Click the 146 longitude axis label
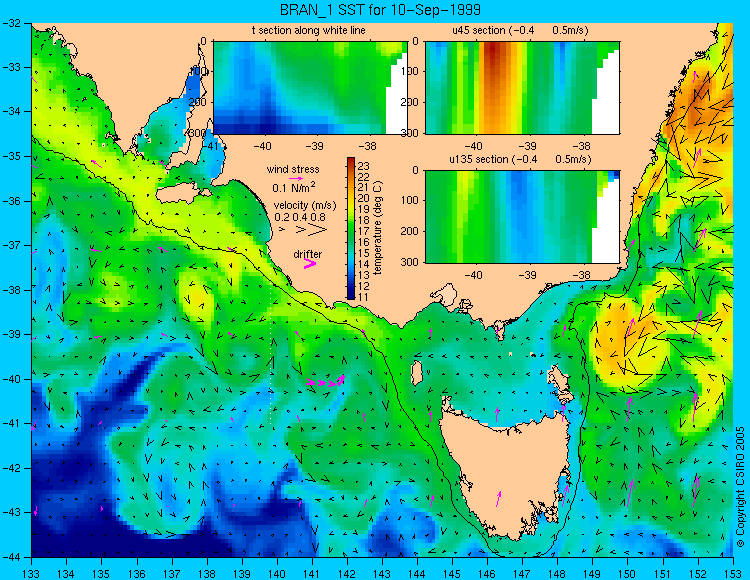 pos(487,573)
